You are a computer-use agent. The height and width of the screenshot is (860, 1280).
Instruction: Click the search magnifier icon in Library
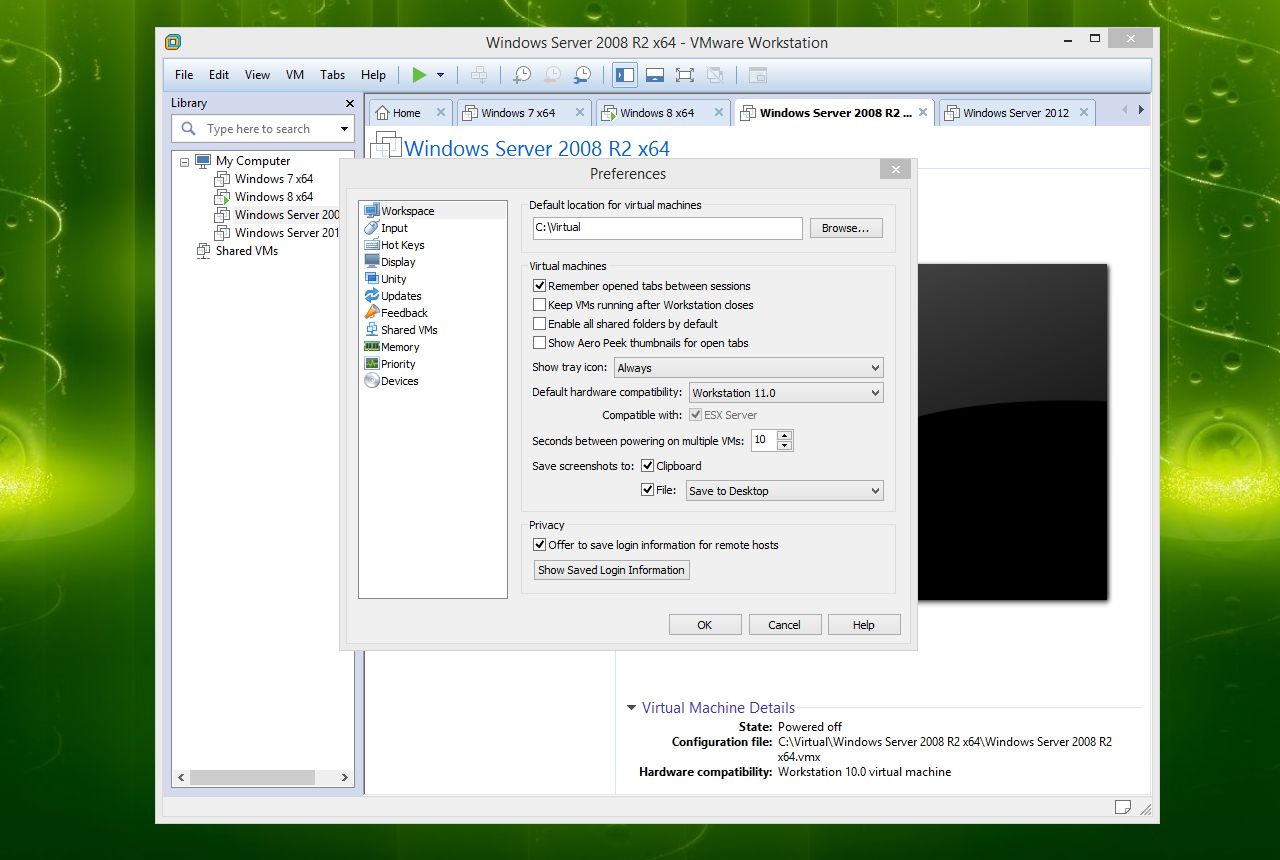[188, 129]
